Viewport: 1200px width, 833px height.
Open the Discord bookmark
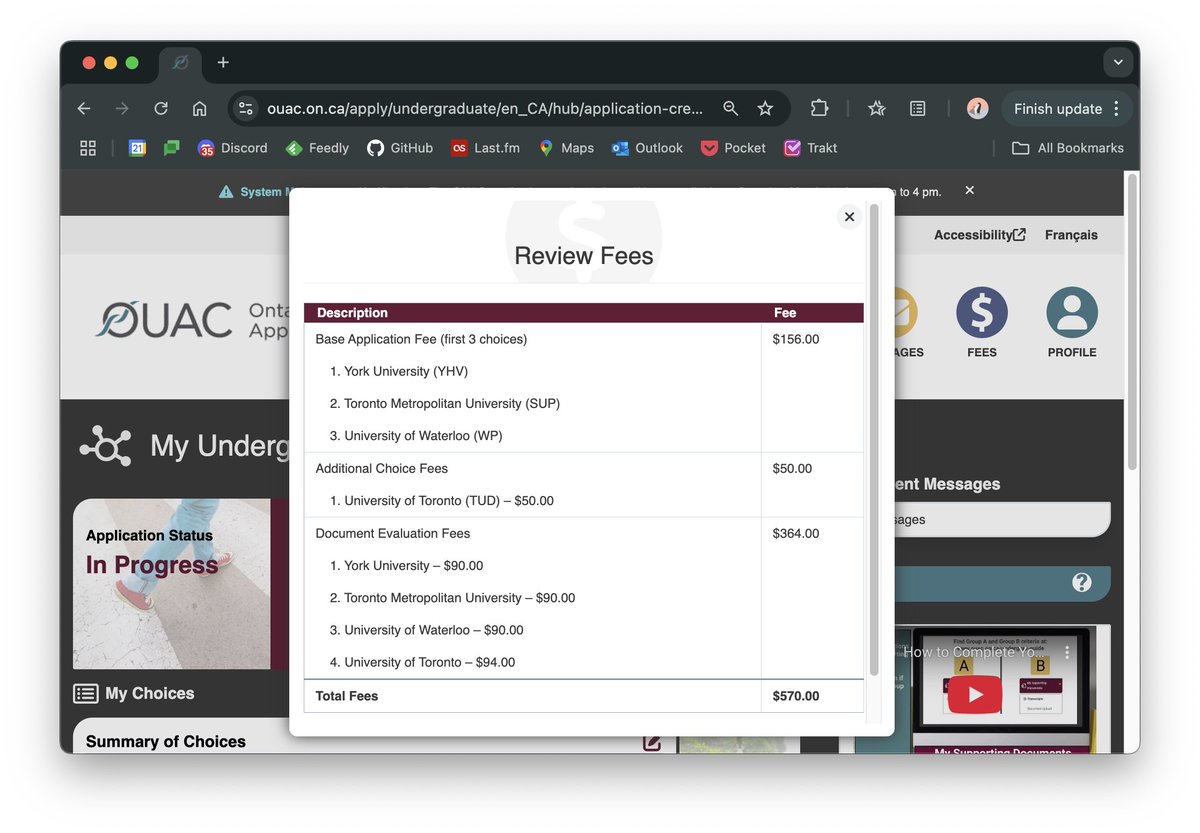click(x=232, y=148)
